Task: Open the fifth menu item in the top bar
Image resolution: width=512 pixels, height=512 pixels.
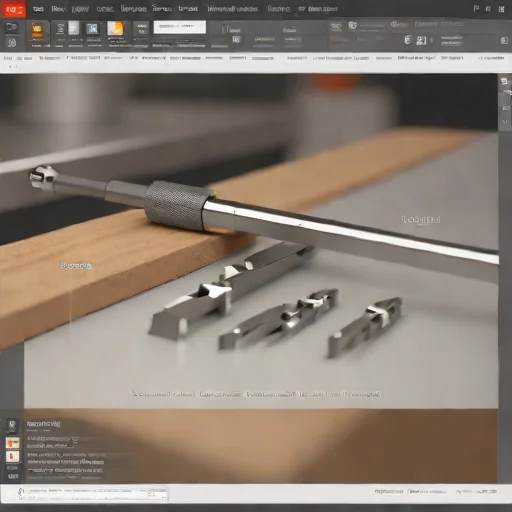Action: 133,9
